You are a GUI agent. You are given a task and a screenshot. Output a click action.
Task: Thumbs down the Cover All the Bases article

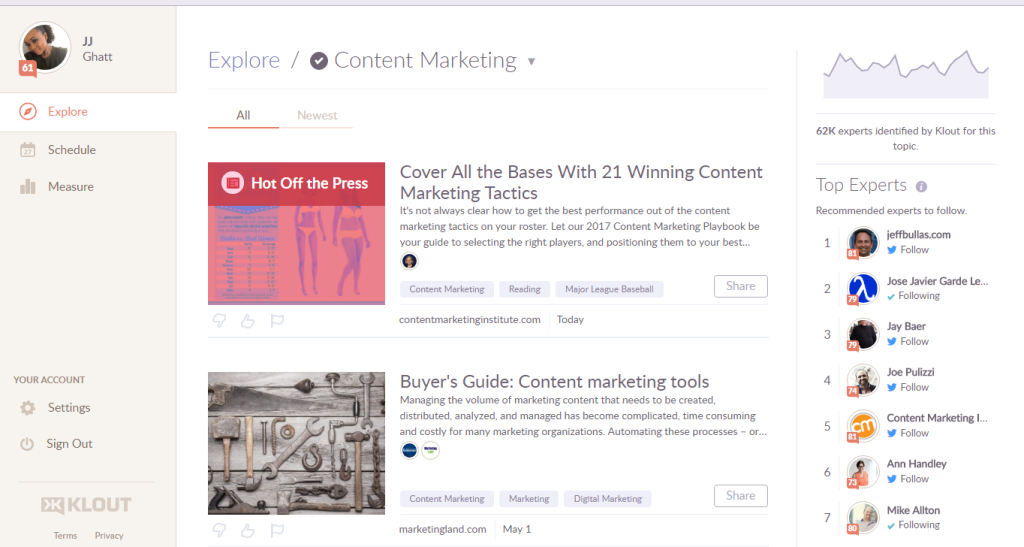click(x=219, y=320)
